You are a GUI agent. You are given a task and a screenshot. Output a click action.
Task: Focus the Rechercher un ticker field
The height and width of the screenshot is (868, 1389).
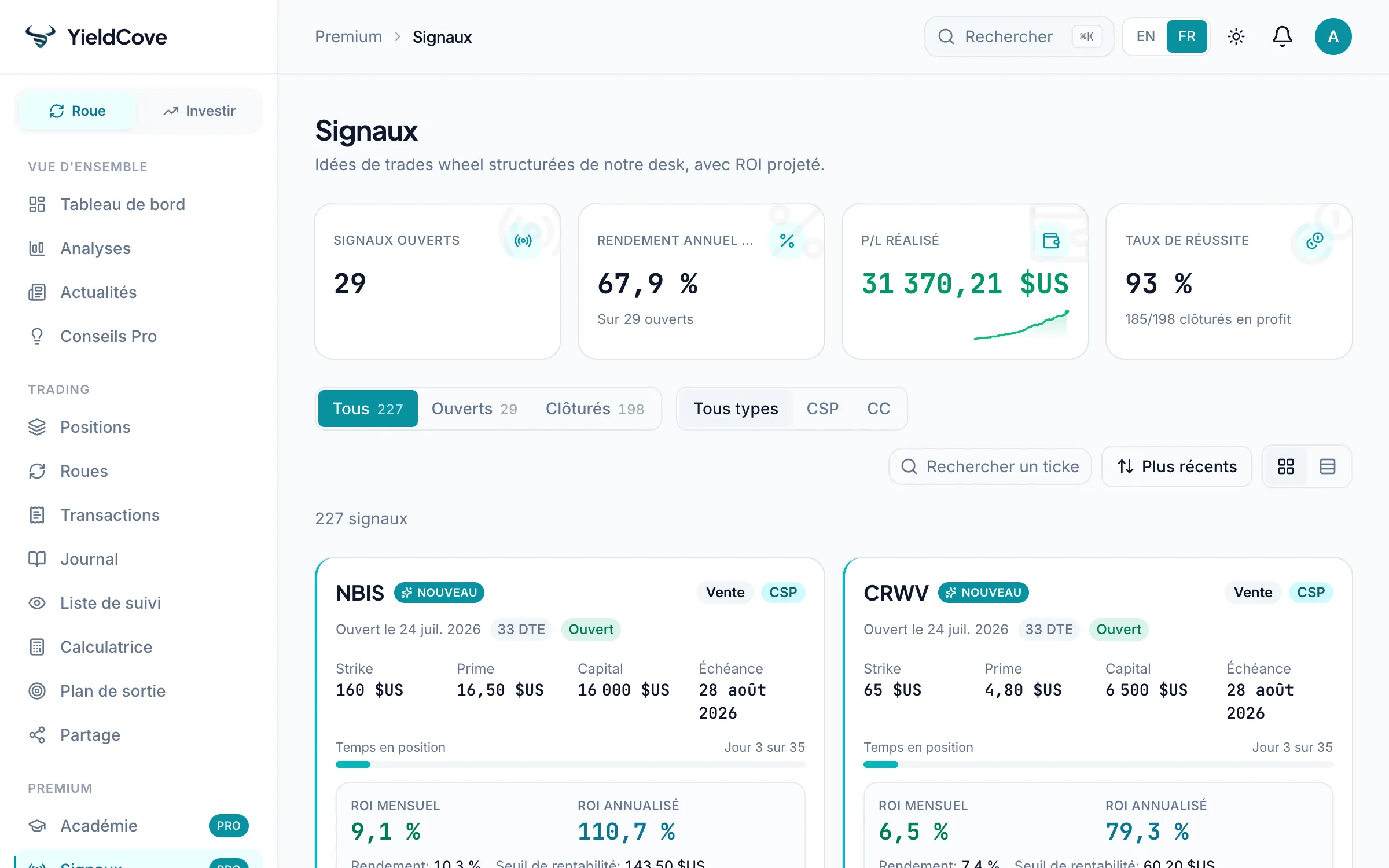[x=990, y=466]
